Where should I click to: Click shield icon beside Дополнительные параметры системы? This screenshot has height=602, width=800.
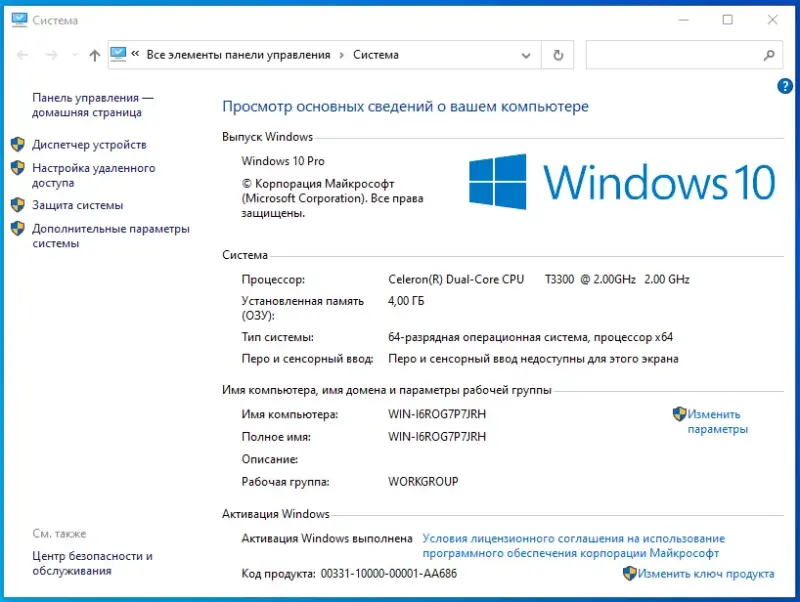(18, 229)
